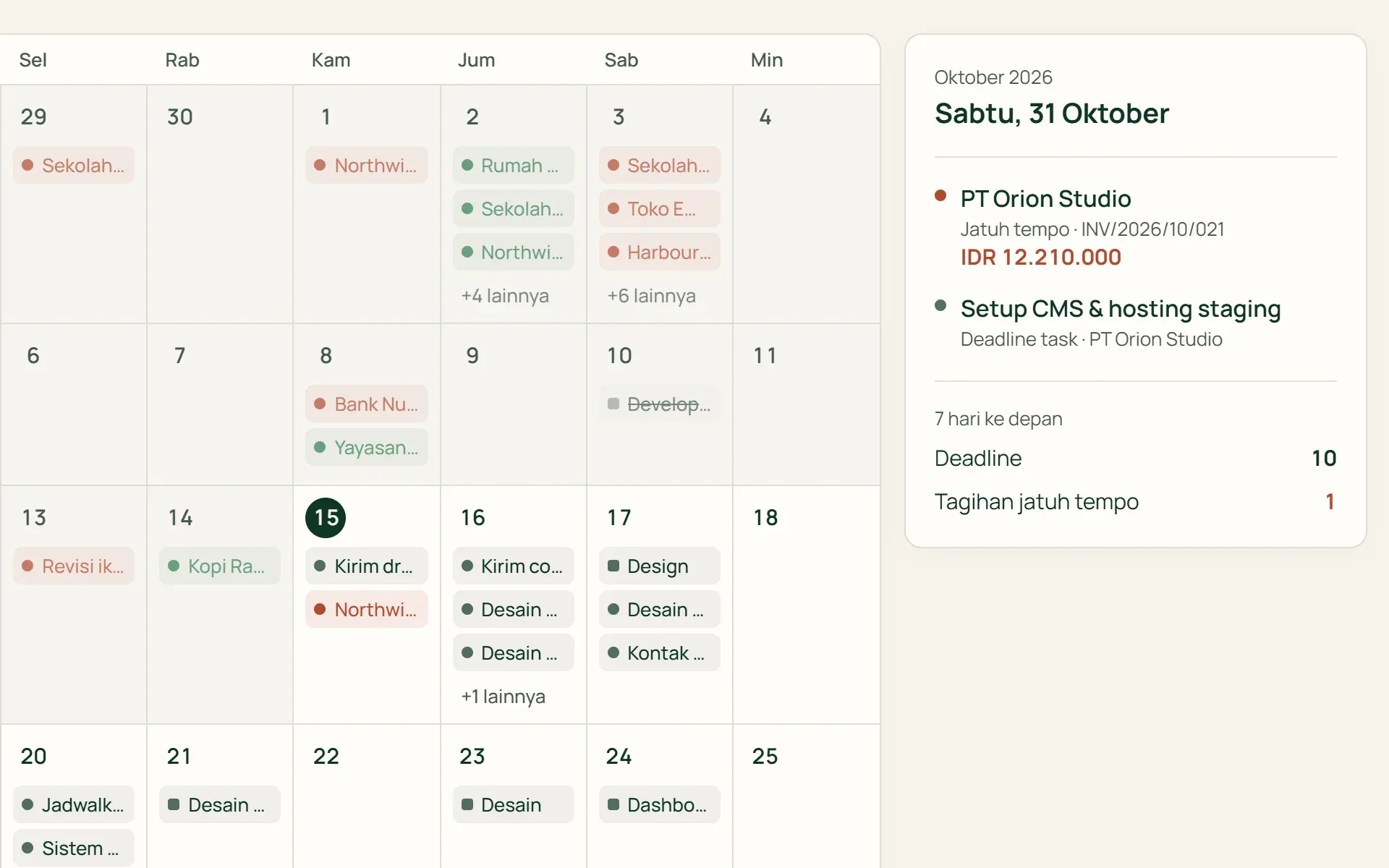Open the Revisi ik event on the 13th
1389x868 pixels.
click(74, 566)
